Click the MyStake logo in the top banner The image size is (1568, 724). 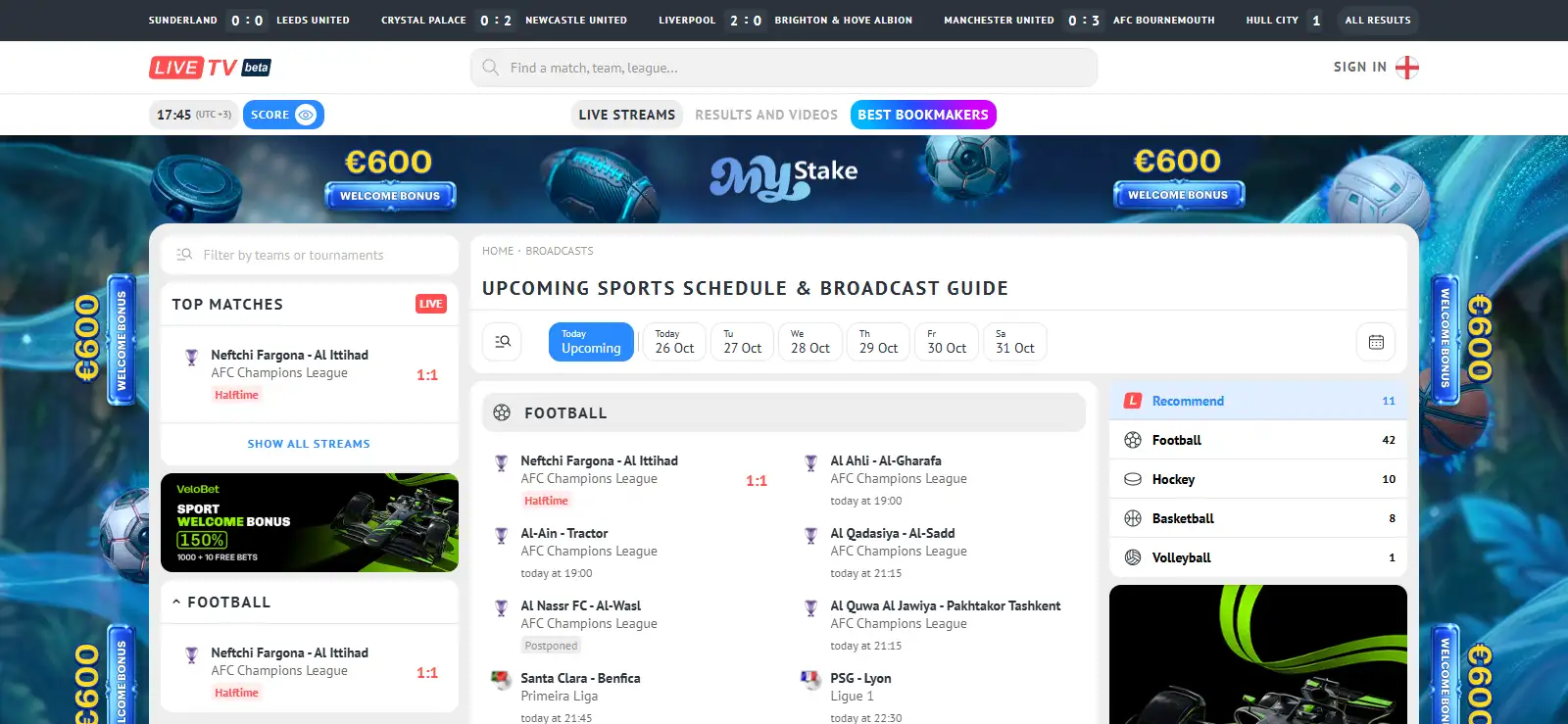[784, 177]
